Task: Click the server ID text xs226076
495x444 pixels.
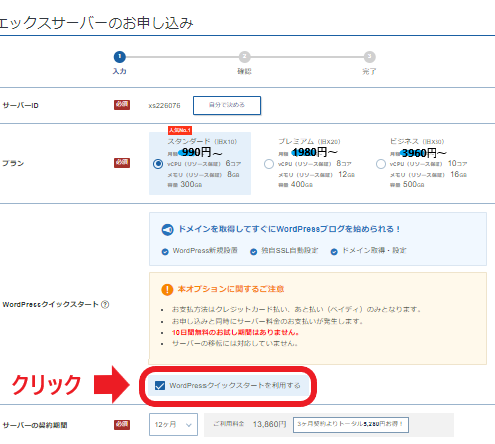Action: click(164, 106)
